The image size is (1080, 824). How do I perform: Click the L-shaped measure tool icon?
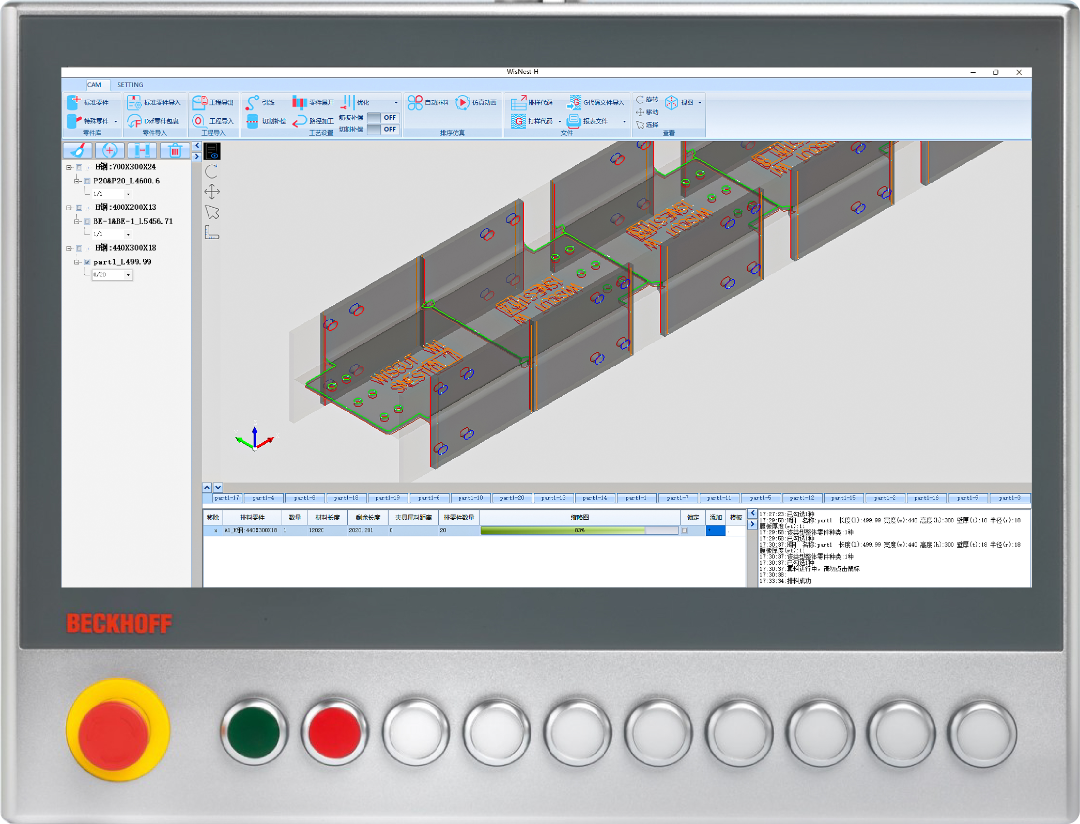pos(211,232)
